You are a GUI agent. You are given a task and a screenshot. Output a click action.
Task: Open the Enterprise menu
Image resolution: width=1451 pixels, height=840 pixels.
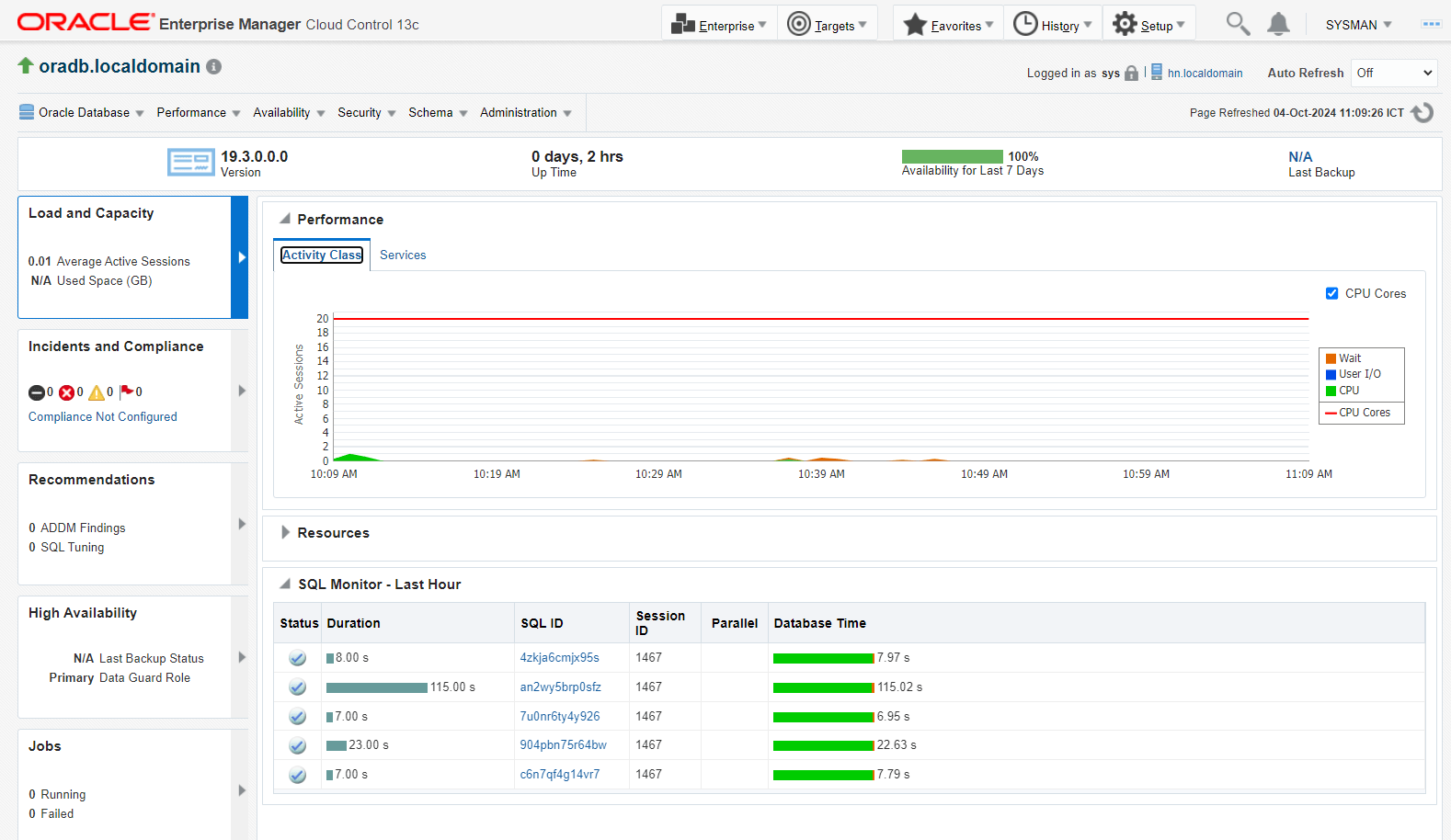coord(719,25)
